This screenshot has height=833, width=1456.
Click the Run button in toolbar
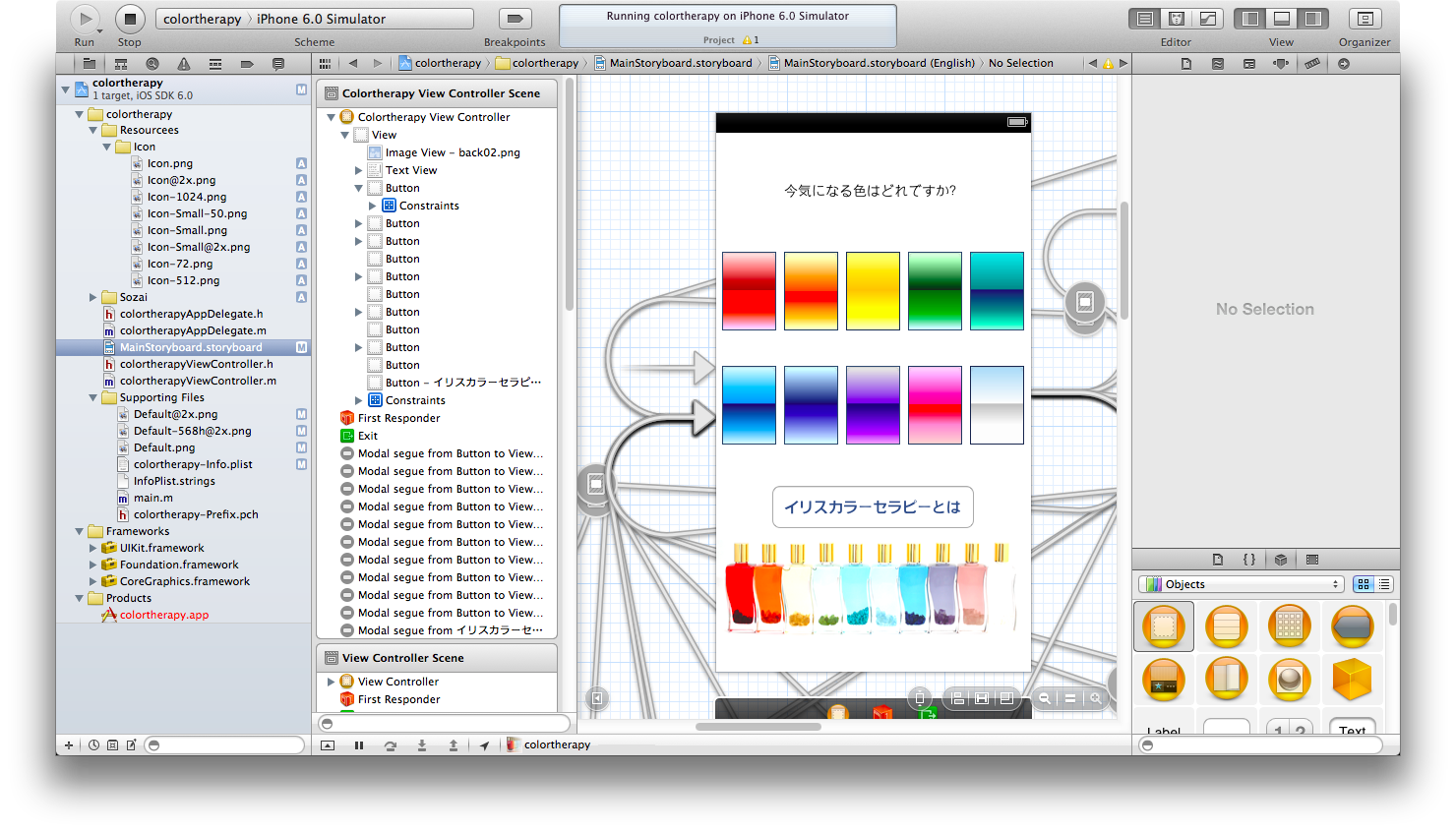86,19
